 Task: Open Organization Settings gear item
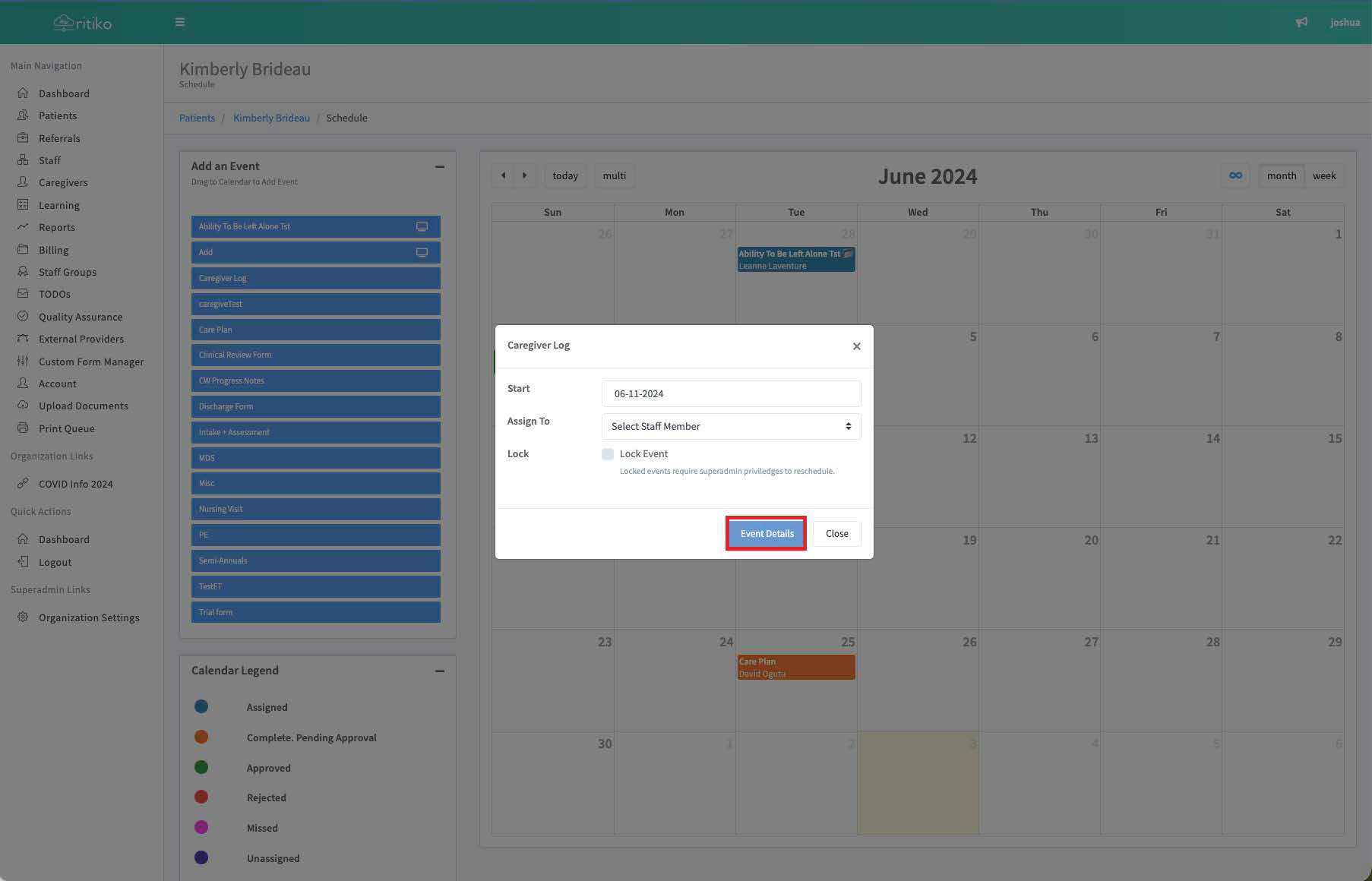(89, 617)
